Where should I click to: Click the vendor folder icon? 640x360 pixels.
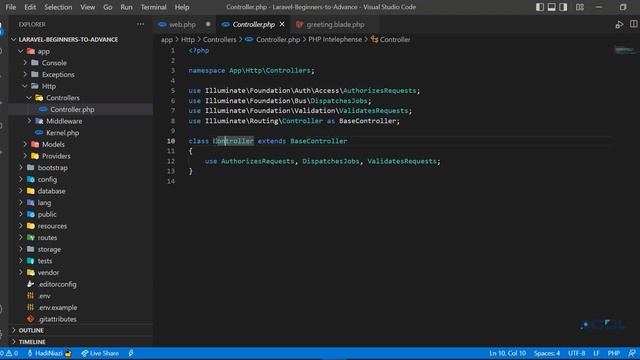click(x=31, y=272)
